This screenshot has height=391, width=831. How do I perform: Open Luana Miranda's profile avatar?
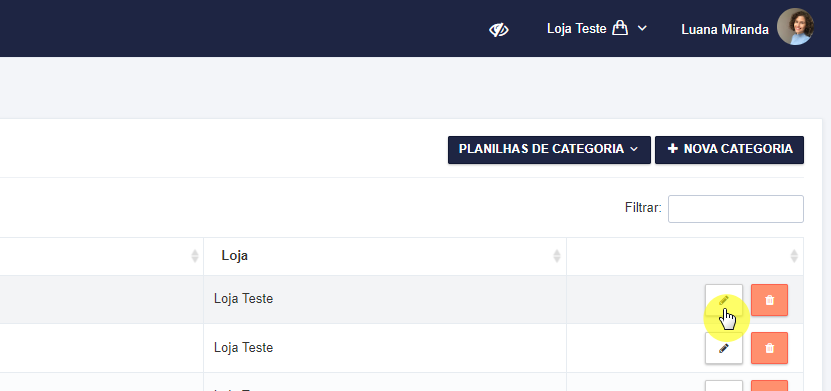(x=795, y=26)
